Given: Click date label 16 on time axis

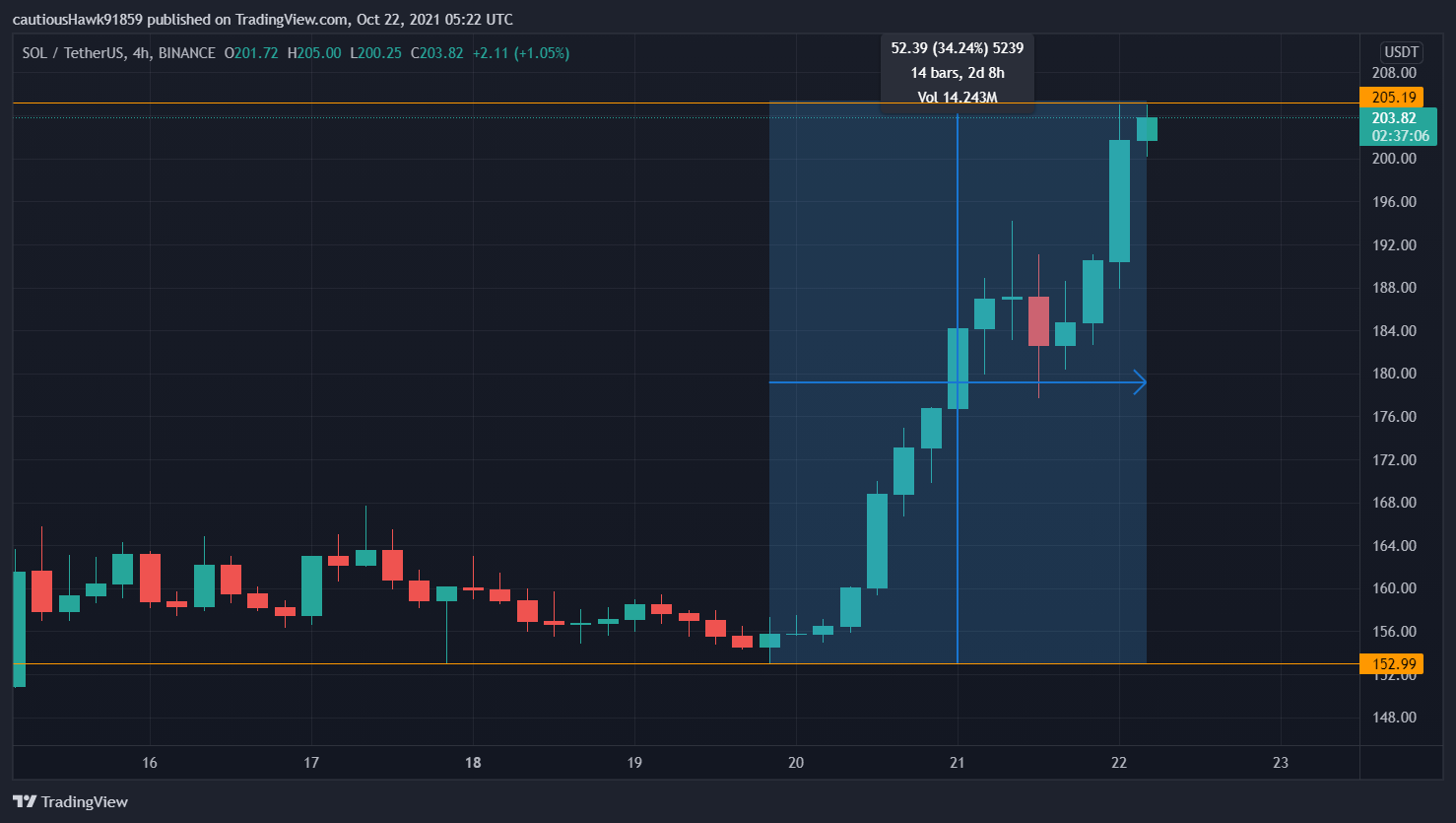Looking at the screenshot, I should [x=150, y=763].
